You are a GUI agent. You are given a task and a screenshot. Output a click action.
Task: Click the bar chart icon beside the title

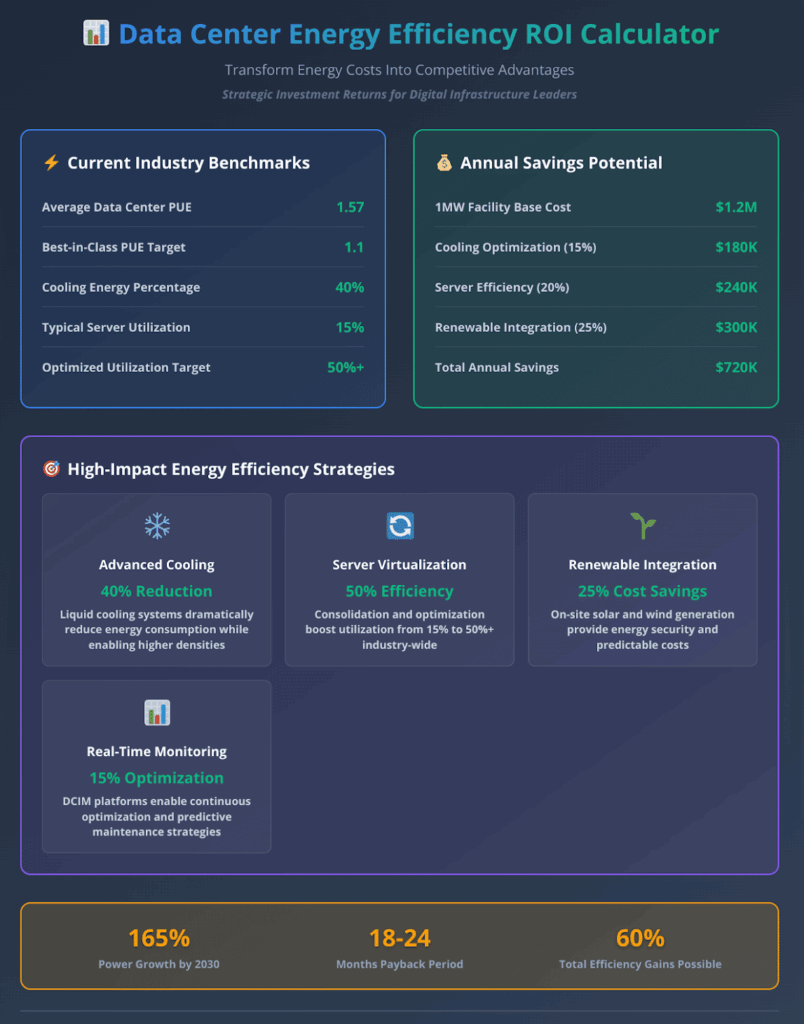coord(96,34)
